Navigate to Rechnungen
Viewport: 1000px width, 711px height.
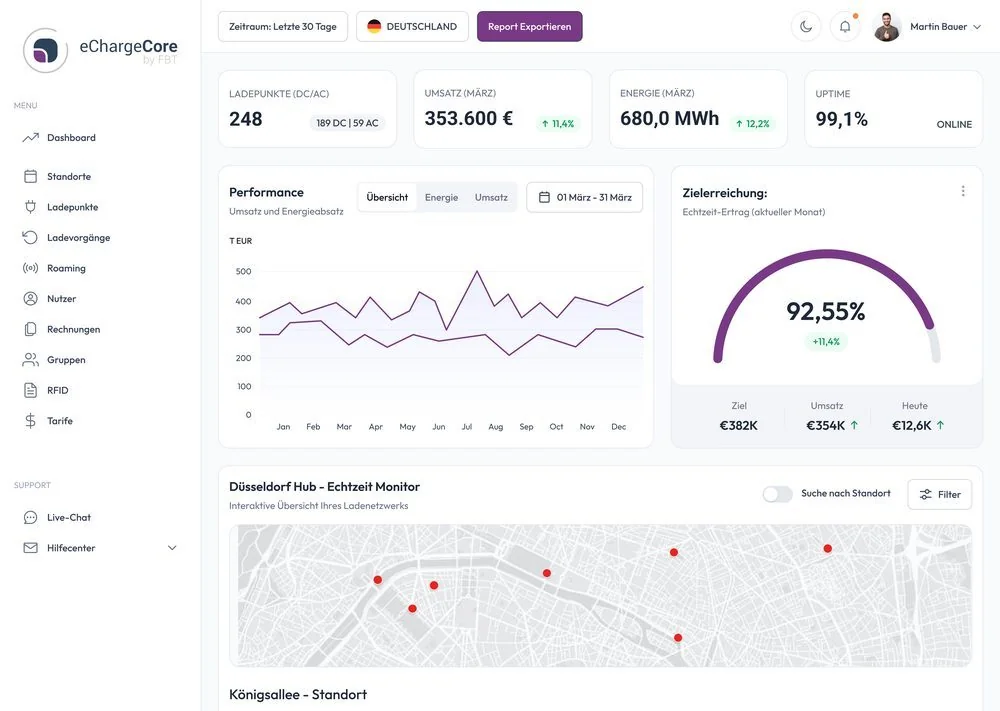click(73, 330)
